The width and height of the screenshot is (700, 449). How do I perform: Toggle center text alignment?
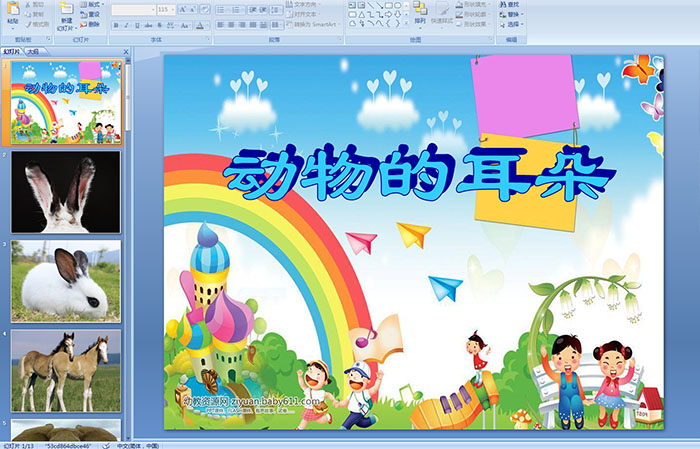click(231, 25)
